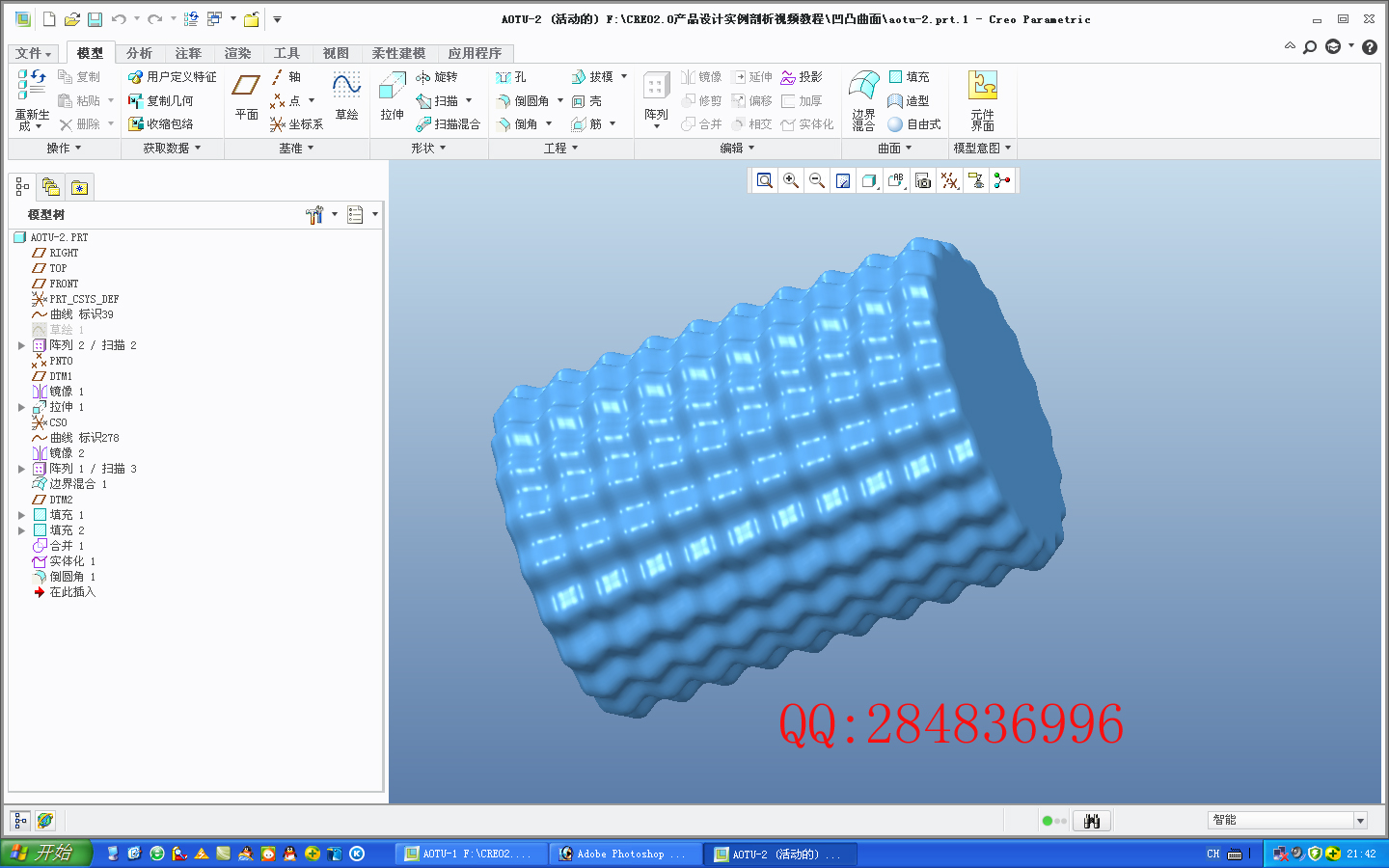Open the 文件 (File) menu
The image size is (1389, 868).
tap(34, 54)
